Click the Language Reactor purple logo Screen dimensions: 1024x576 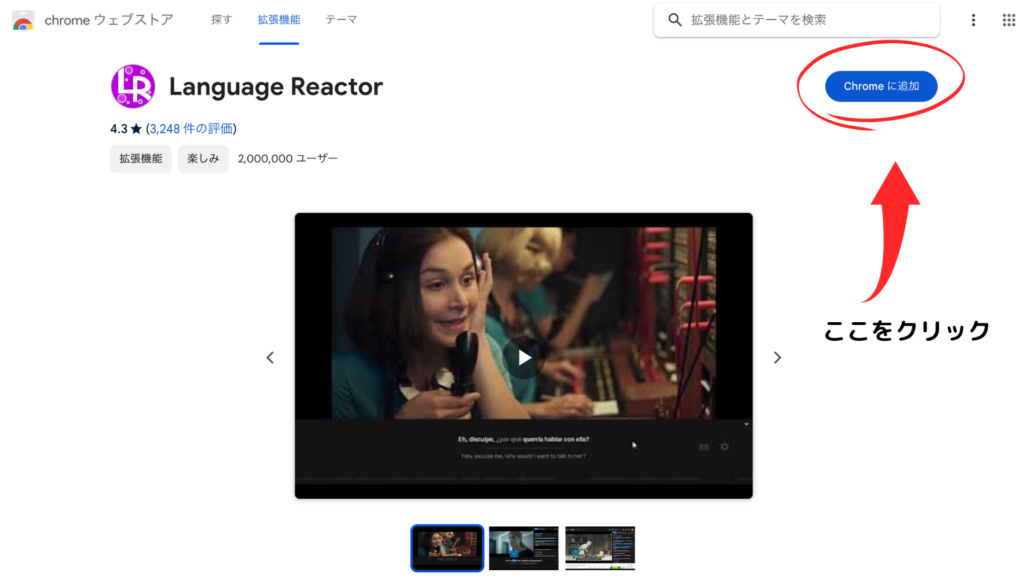(x=133, y=86)
